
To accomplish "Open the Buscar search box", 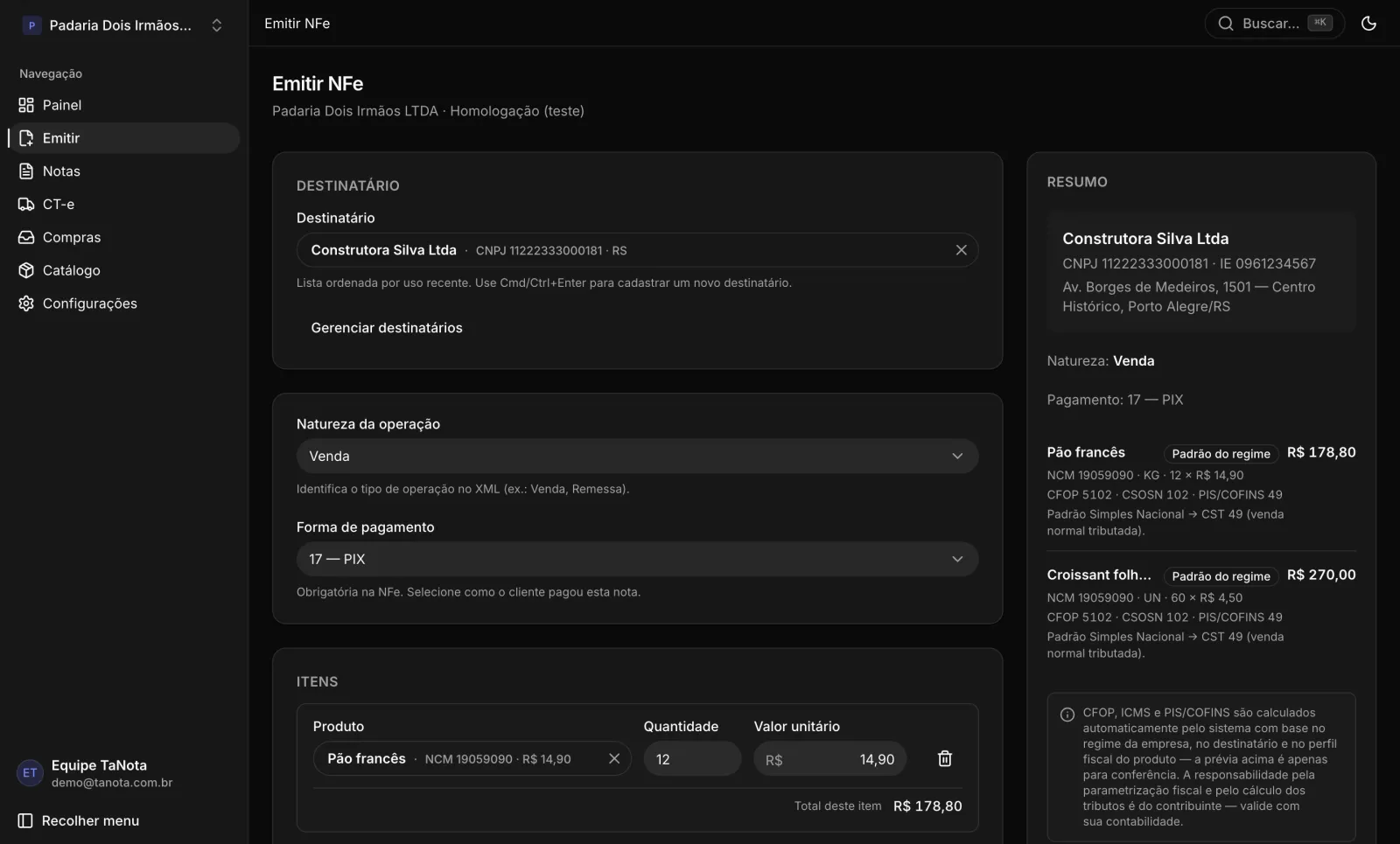I will pyautogui.click(x=1274, y=24).
